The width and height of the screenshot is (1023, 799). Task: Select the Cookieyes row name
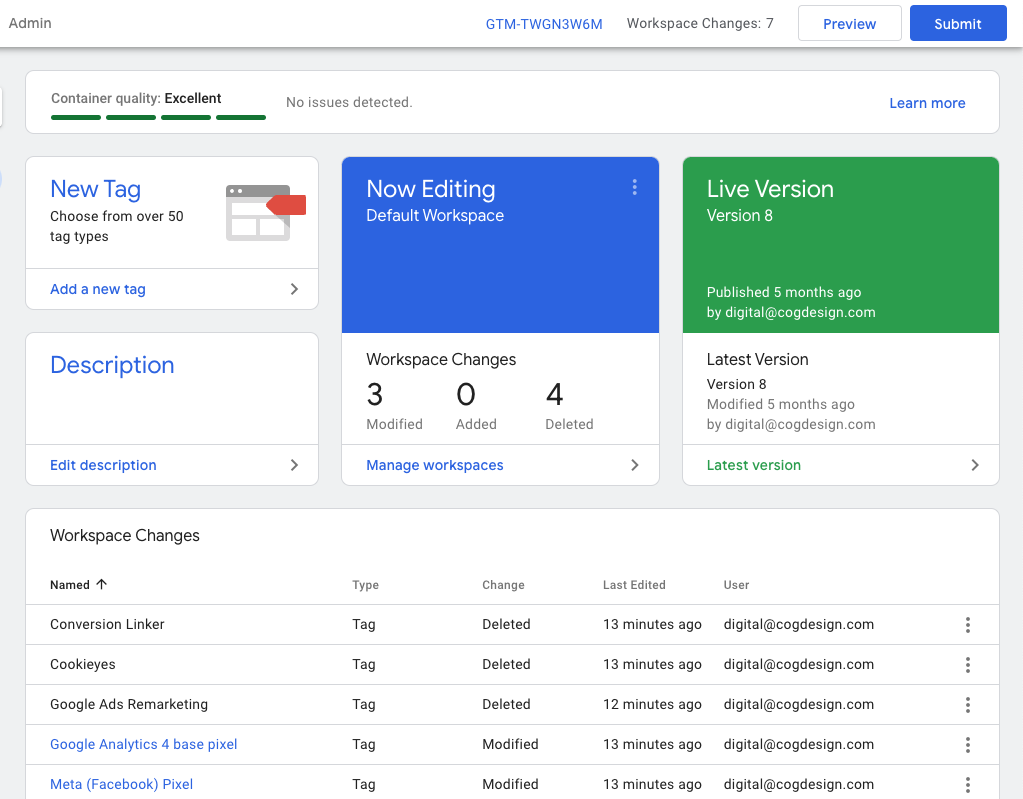pos(83,664)
